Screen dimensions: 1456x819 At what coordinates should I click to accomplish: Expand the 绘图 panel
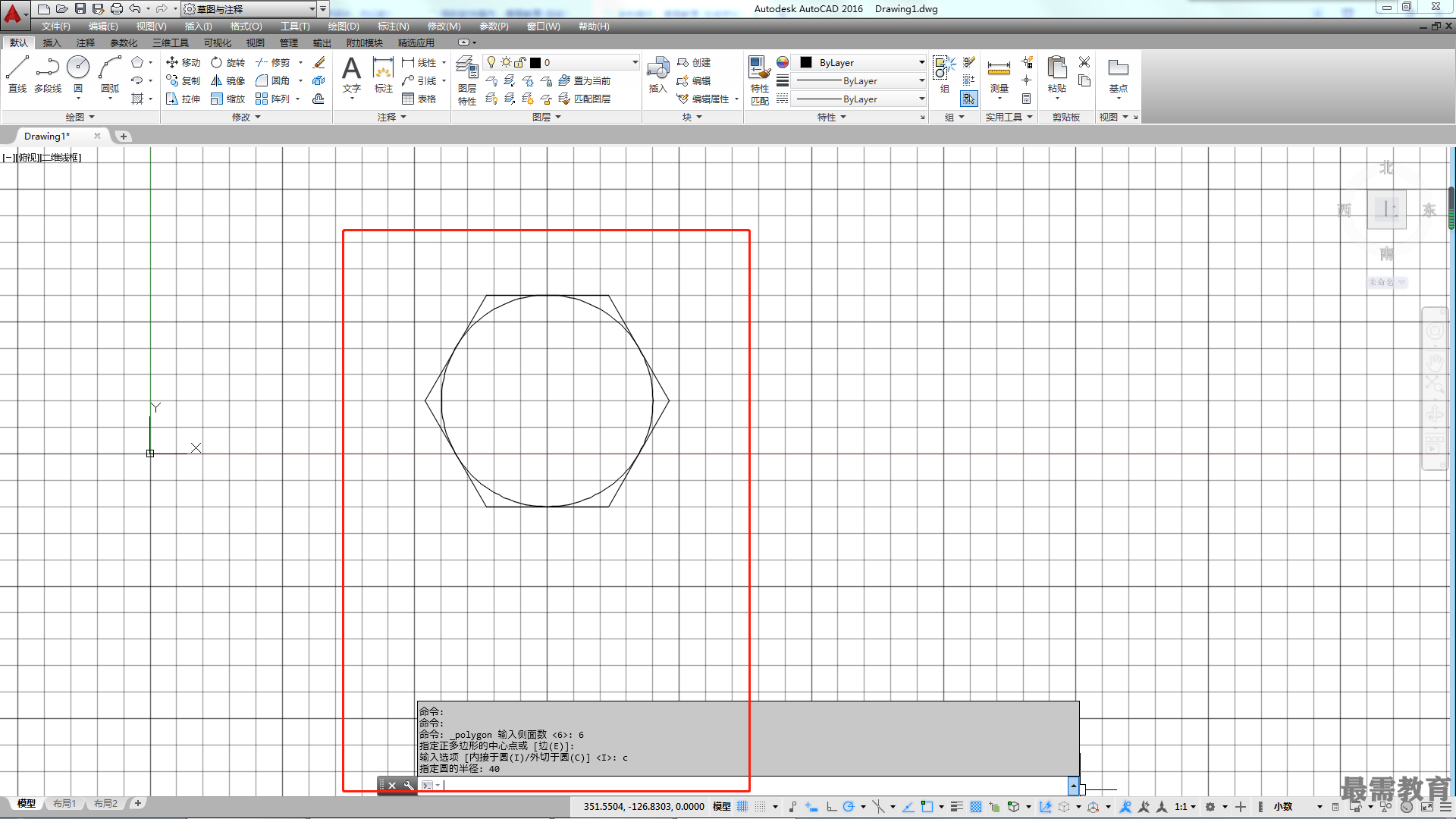point(80,117)
